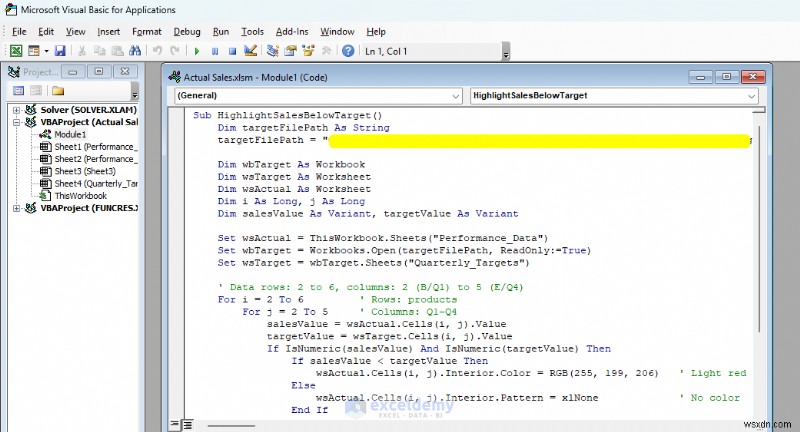Screen dimensions: 800x432
Task: Click the Undo arrow icon
Action: point(157,51)
